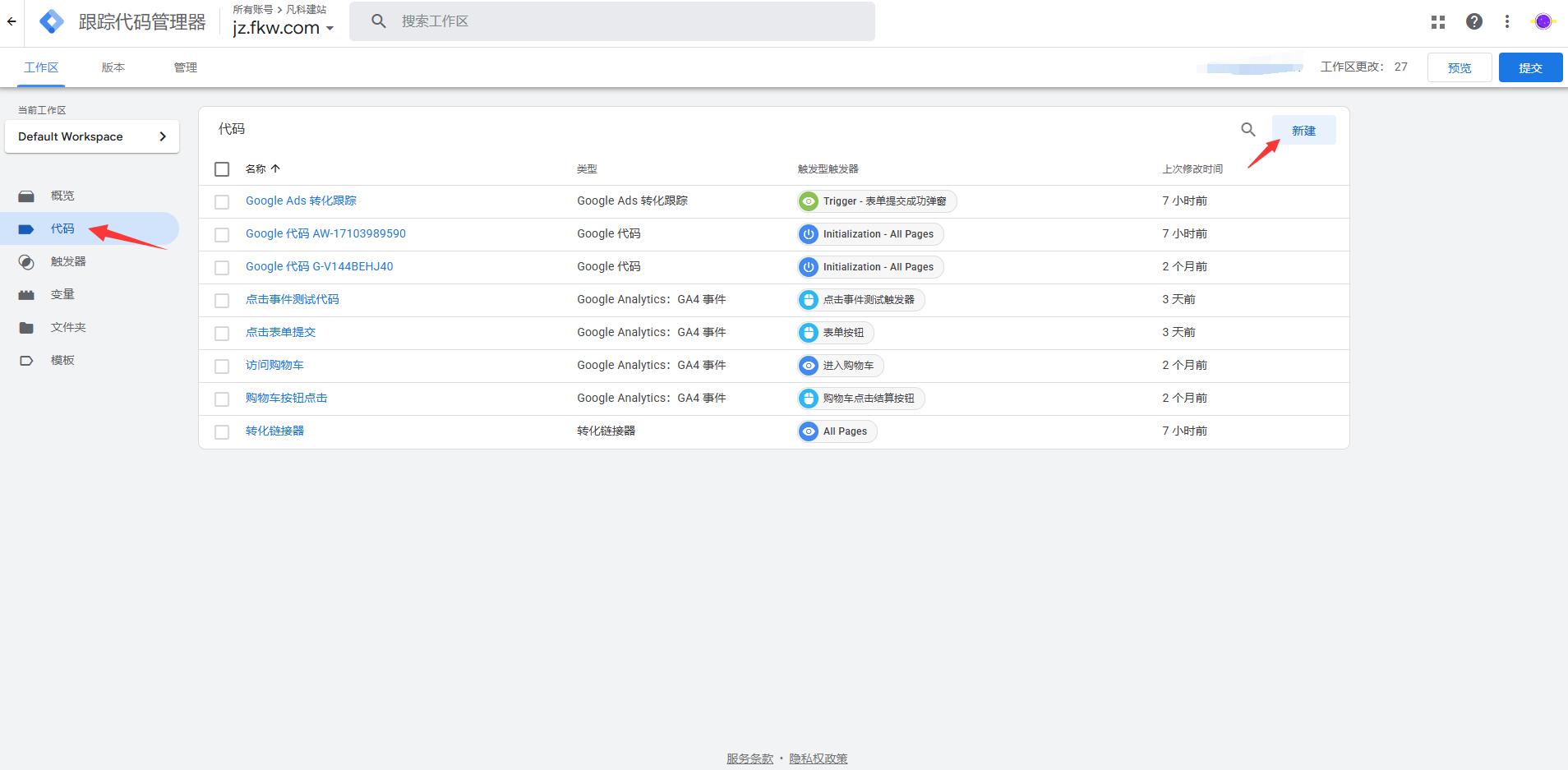
Task: Open the 转化链接器 tag link
Action: (274, 431)
